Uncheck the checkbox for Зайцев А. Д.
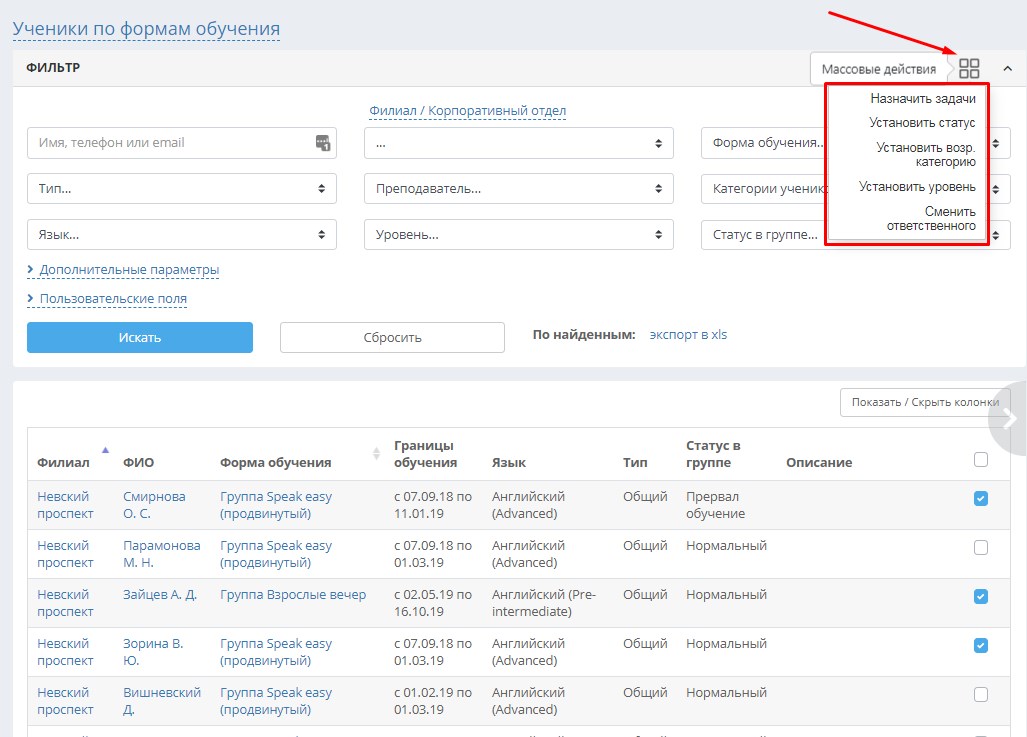Screen dimensions: 1027x737 (980, 597)
